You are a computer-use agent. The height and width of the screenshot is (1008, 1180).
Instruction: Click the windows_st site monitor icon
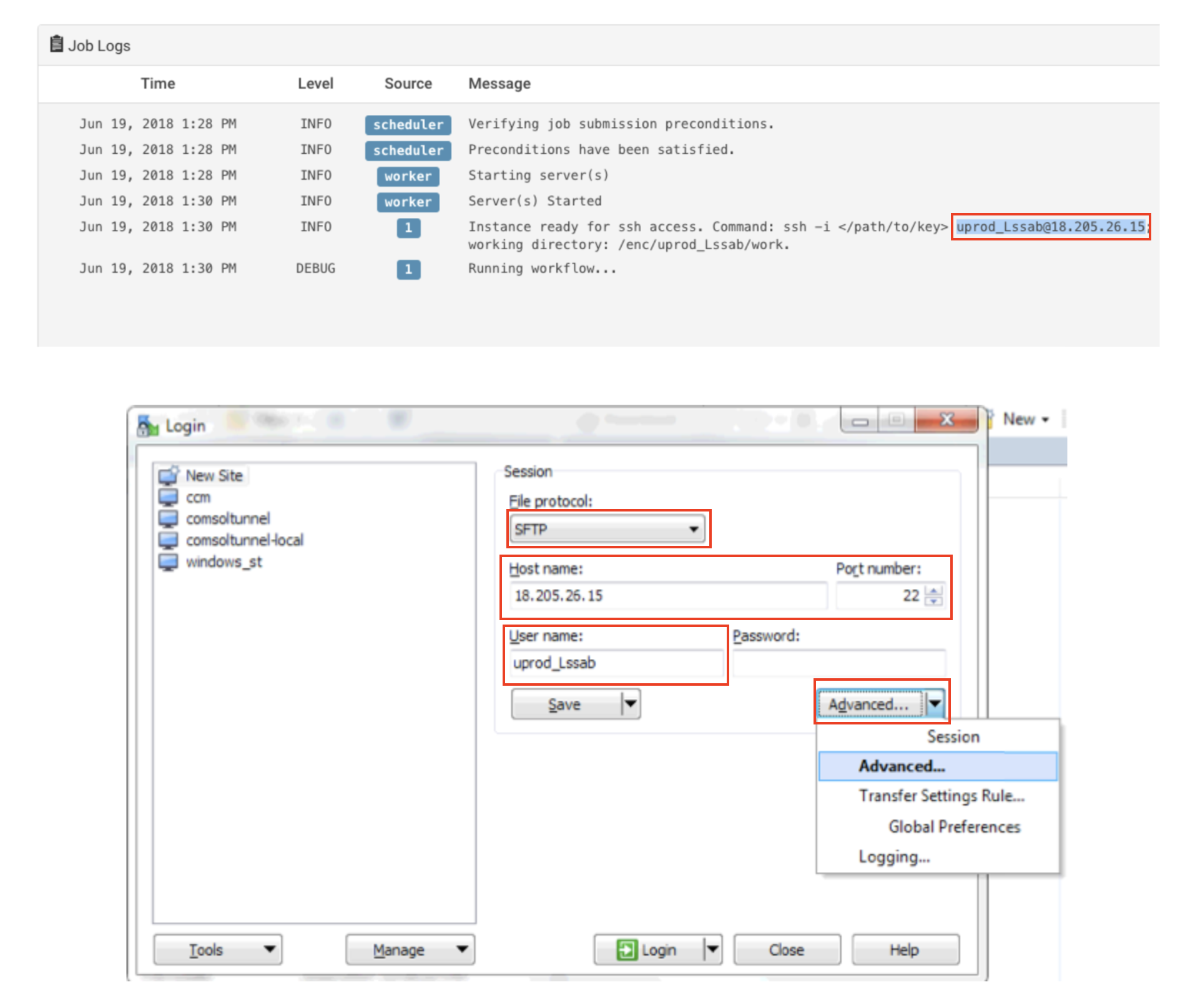click(168, 561)
